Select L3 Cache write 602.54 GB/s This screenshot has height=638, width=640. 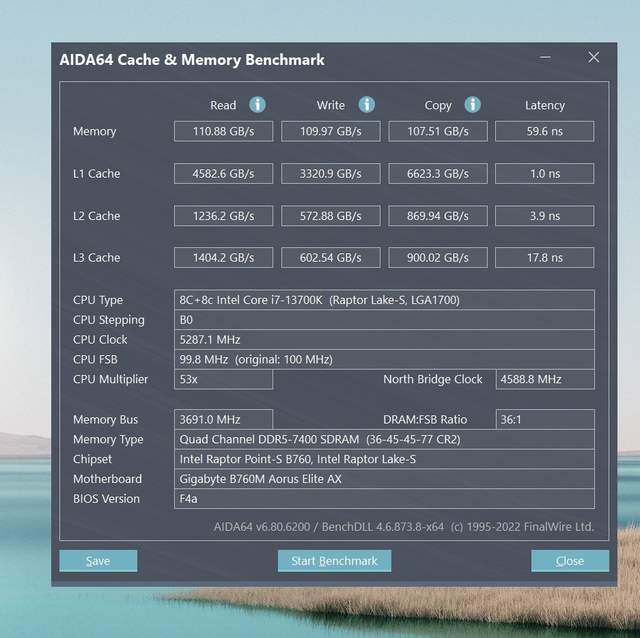point(331,258)
